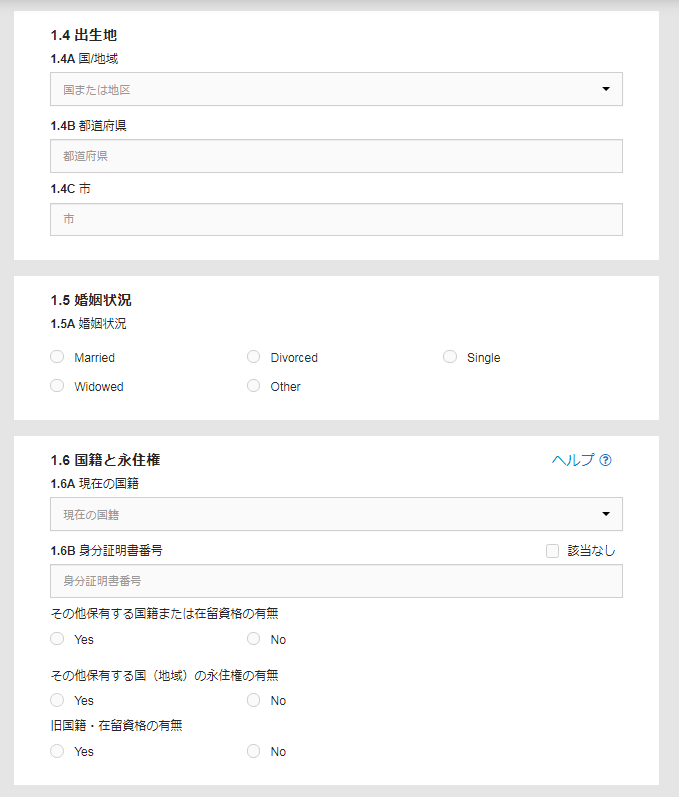Viewport: 679px width, 797px height.
Task: Check the 該当なし checkbox
Action: [x=553, y=550]
